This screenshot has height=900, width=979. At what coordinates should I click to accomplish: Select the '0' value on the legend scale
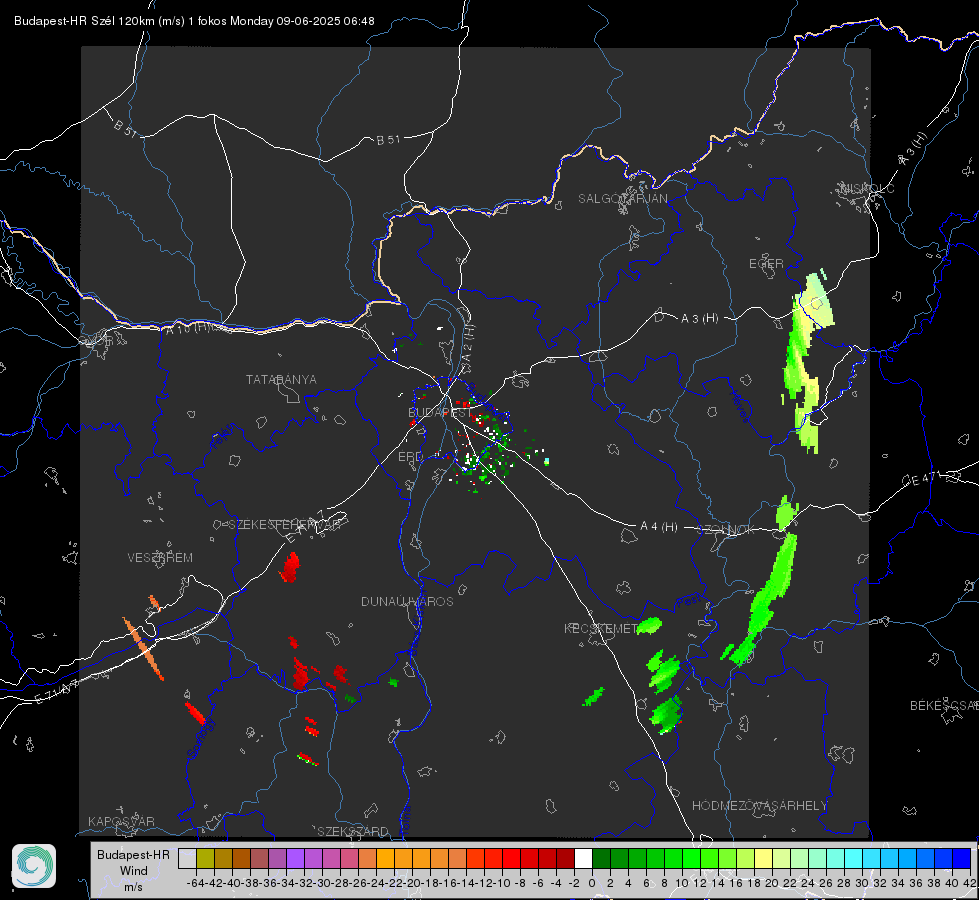(592, 883)
